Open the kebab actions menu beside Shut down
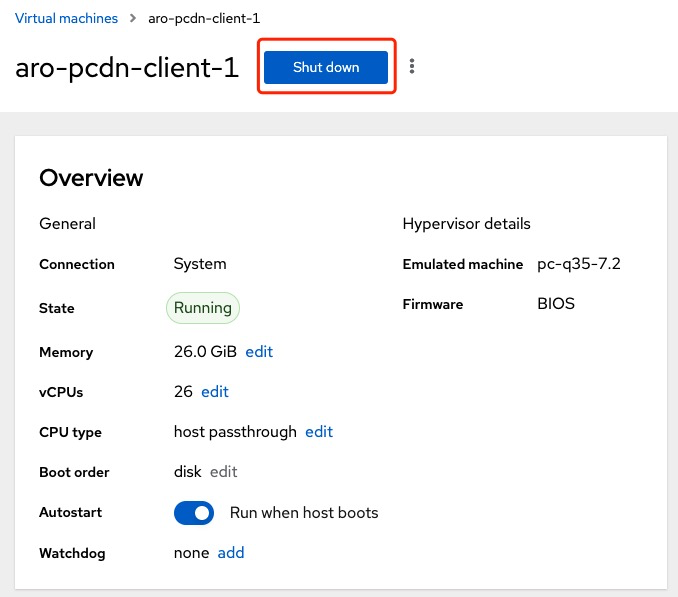This screenshot has width=678, height=597. pyautogui.click(x=412, y=67)
